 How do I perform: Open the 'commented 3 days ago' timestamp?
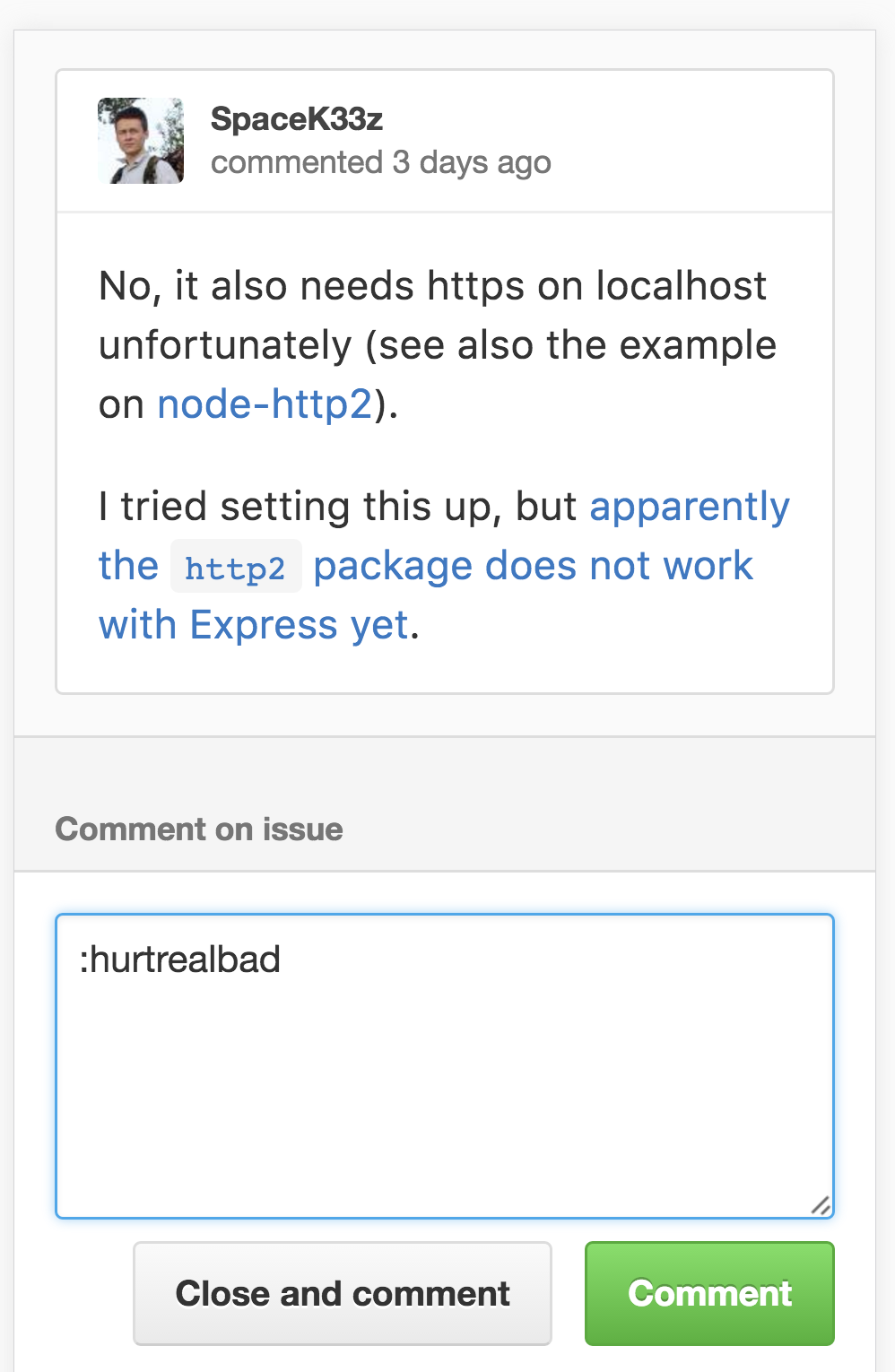click(381, 162)
